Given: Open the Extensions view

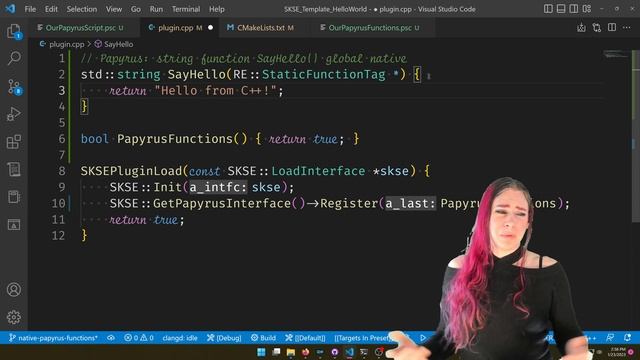Looking at the screenshot, I should [x=14, y=142].
